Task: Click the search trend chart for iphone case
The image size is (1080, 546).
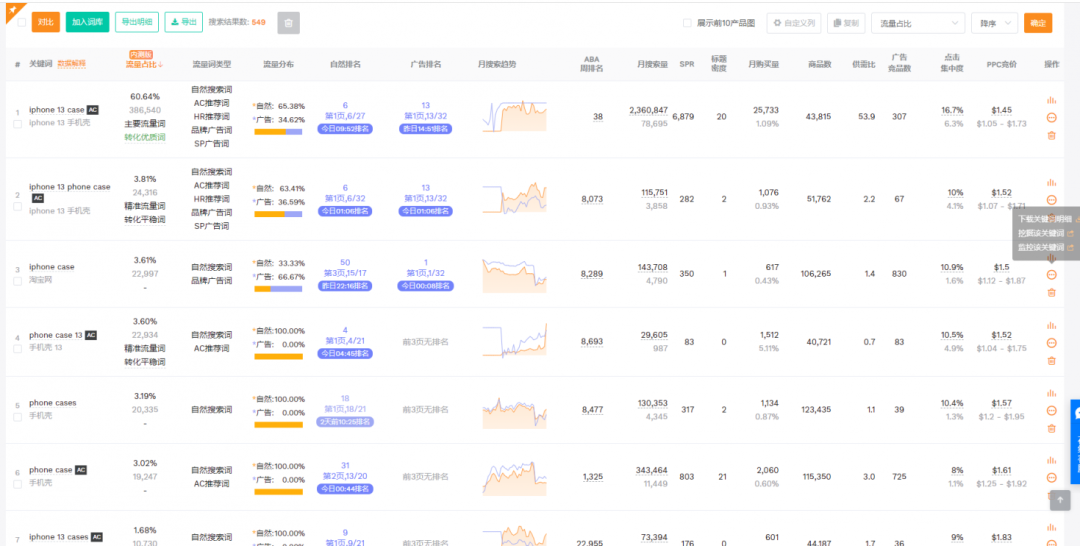Action: (514, 274)
